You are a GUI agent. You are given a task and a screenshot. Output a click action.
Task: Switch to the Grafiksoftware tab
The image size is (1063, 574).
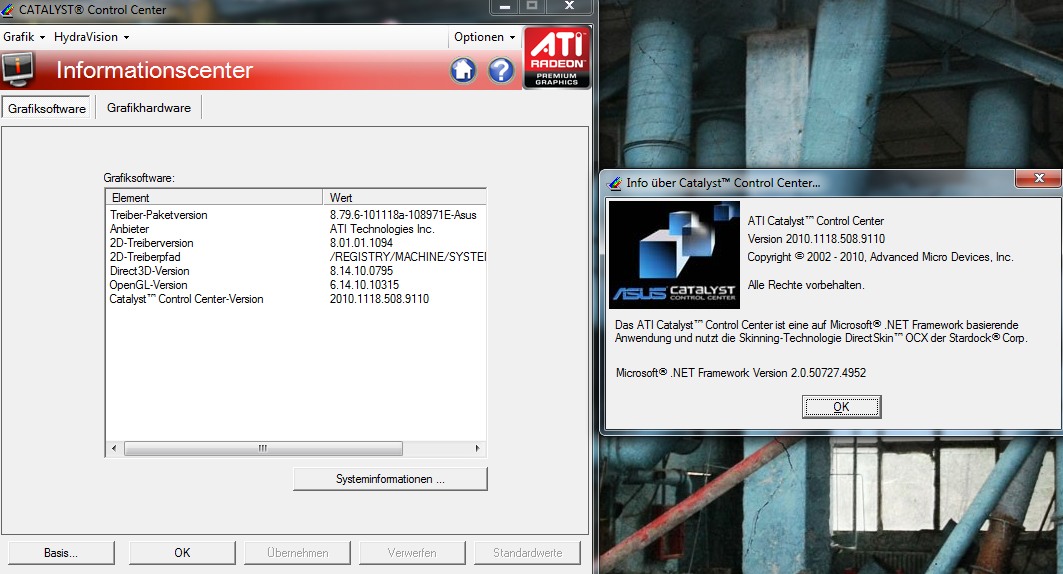pos(47,108)
